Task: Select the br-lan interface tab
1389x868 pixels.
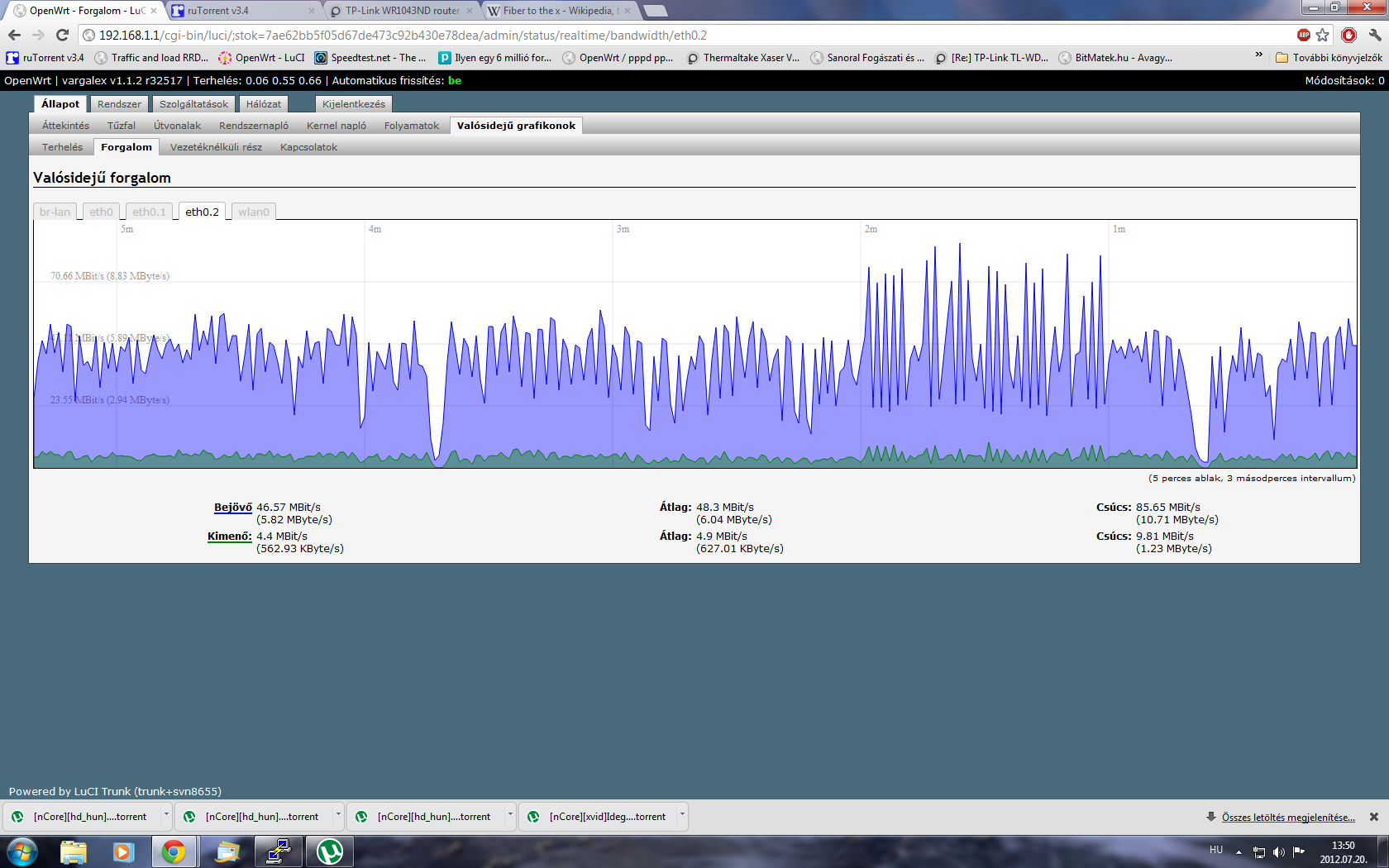Action: [55, 212]
